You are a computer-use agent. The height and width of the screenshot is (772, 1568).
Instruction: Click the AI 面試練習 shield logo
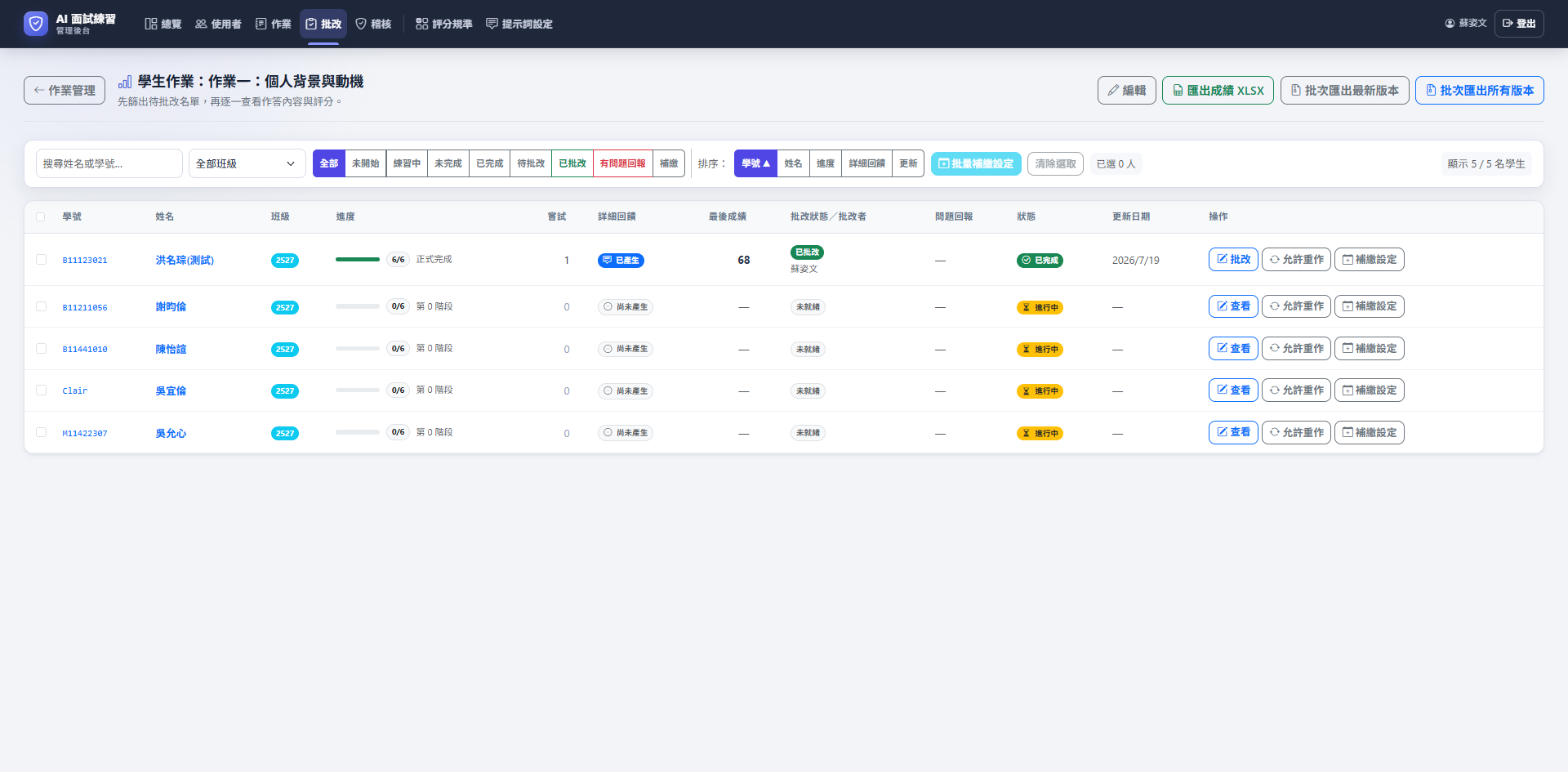[36, 24]
